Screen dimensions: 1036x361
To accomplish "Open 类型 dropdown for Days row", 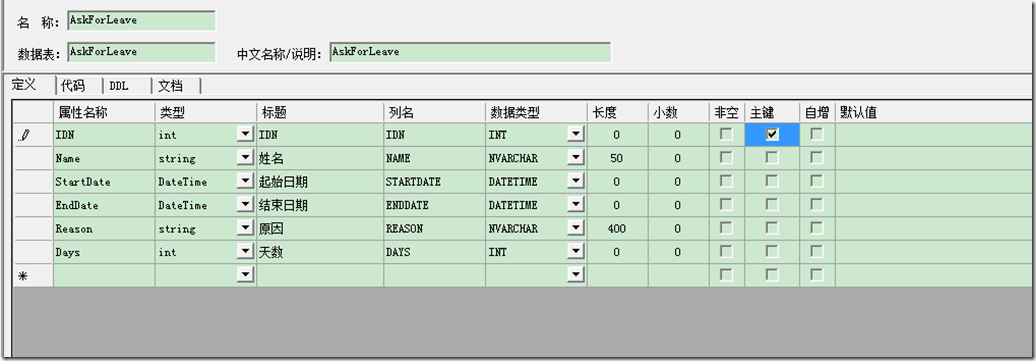I will click(246, 251).
